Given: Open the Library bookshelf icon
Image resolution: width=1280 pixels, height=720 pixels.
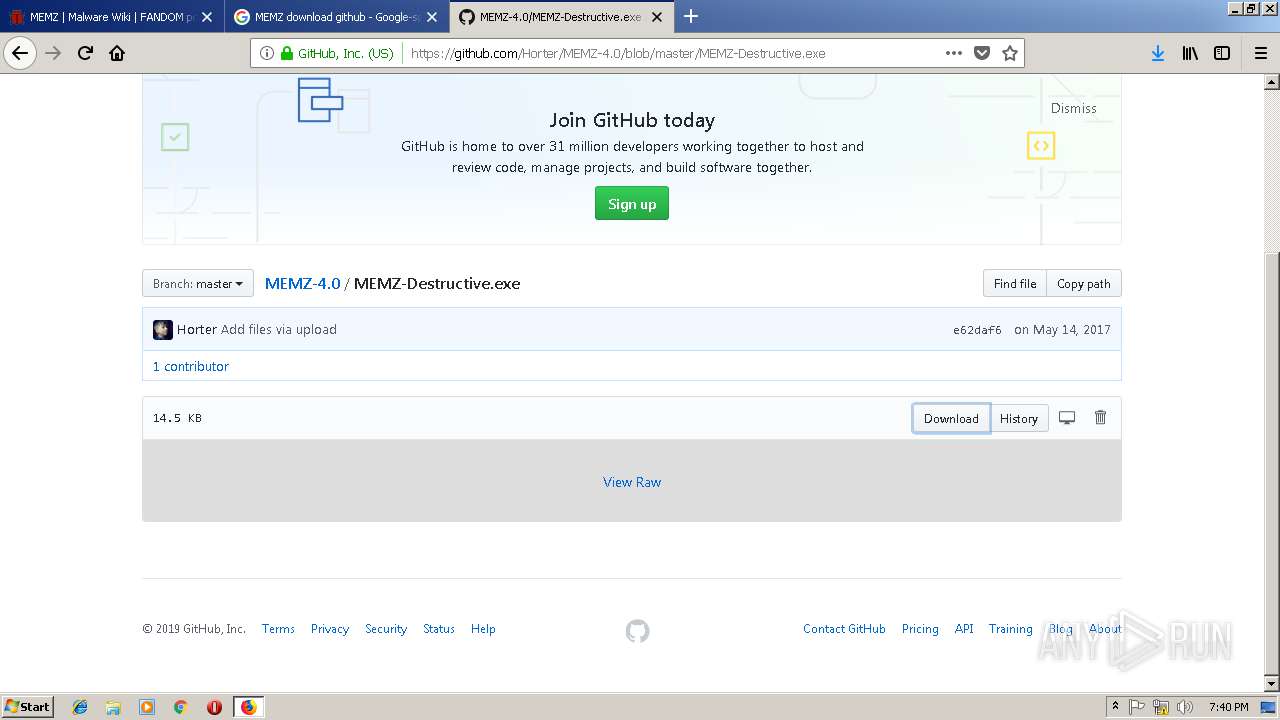Looking at the screenshot, I should tap(1190, 53).
